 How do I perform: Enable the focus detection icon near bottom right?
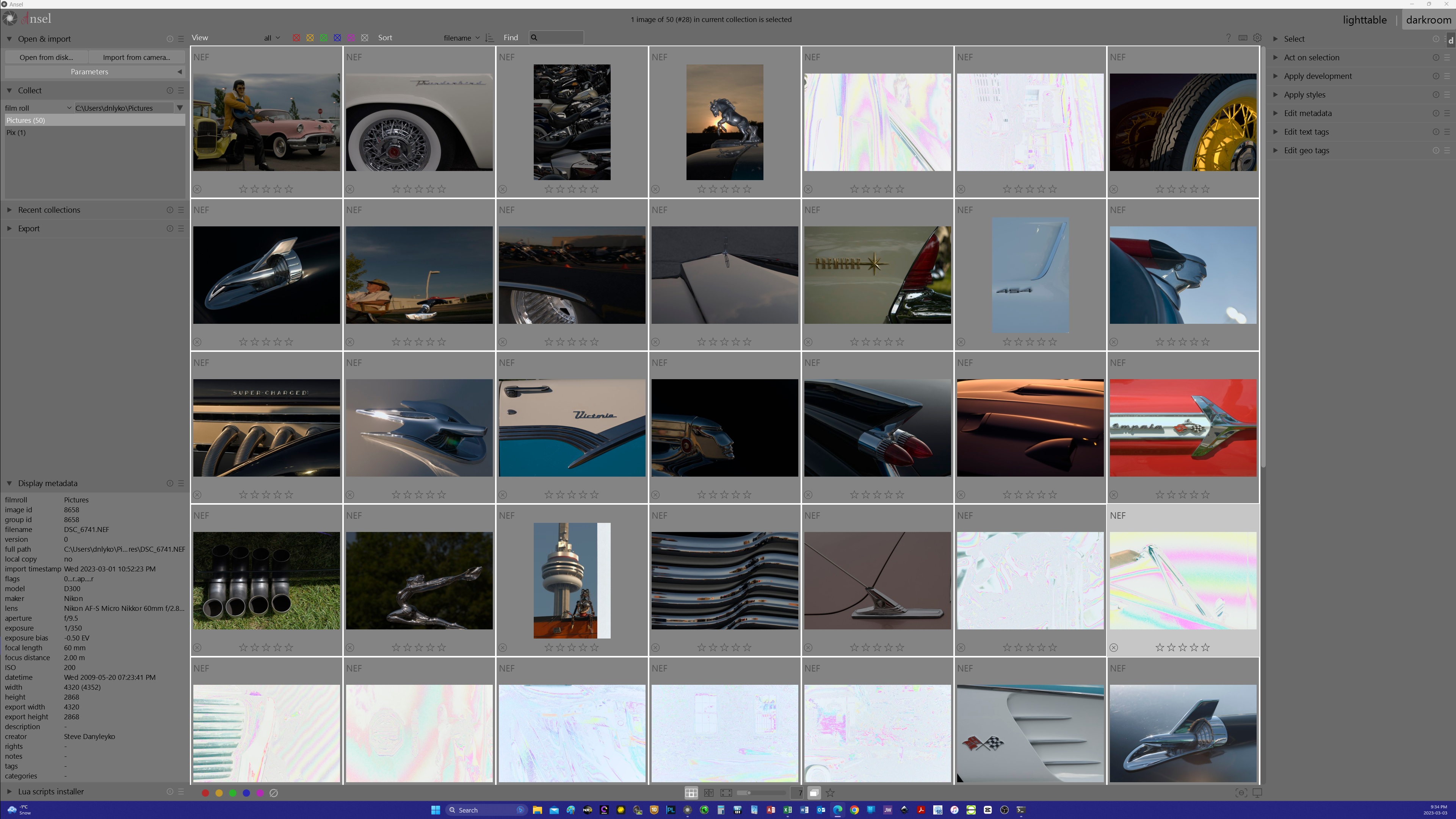pos(1241,793)
